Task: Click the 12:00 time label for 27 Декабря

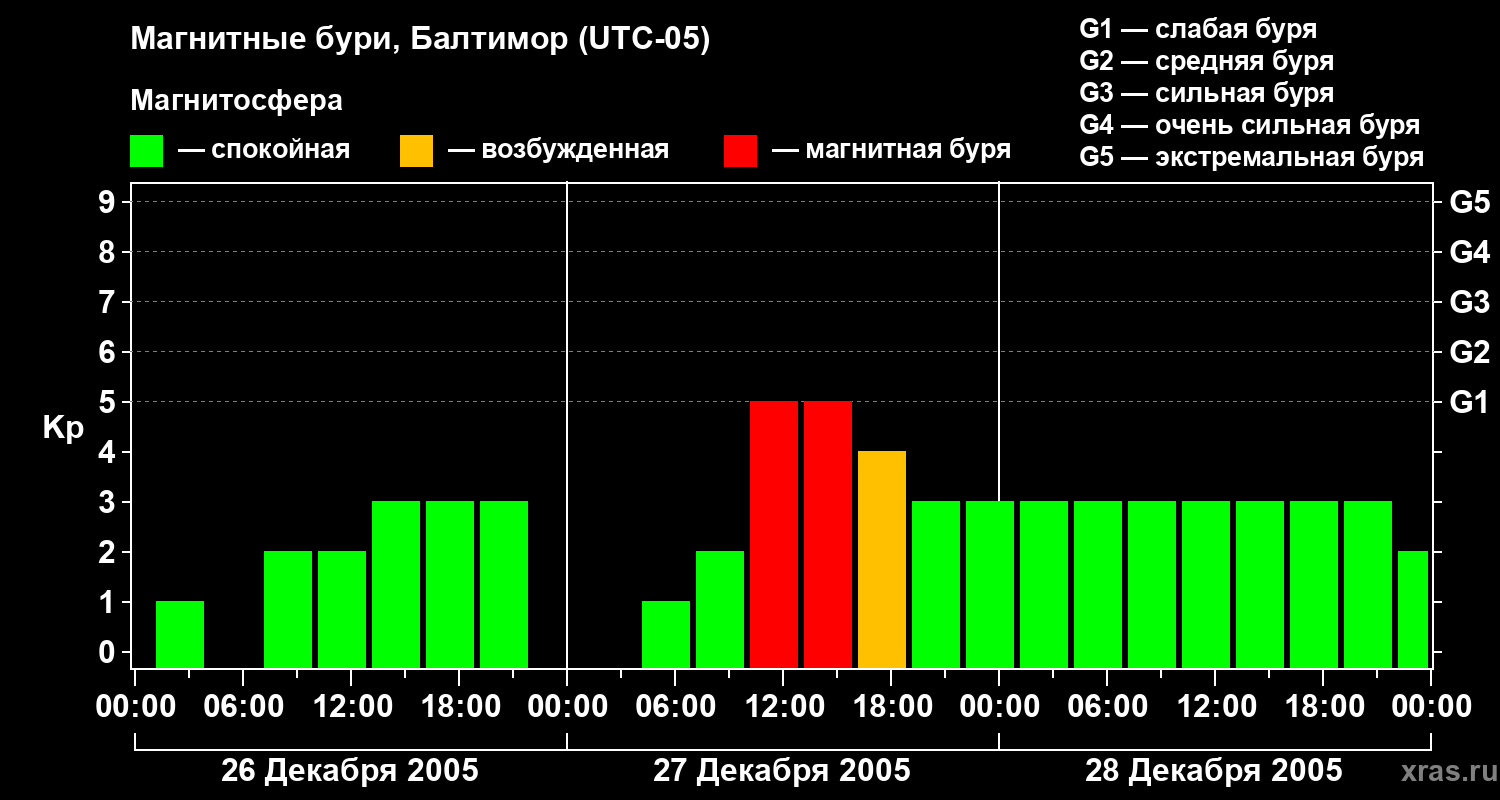Action: tap(783, 707)
